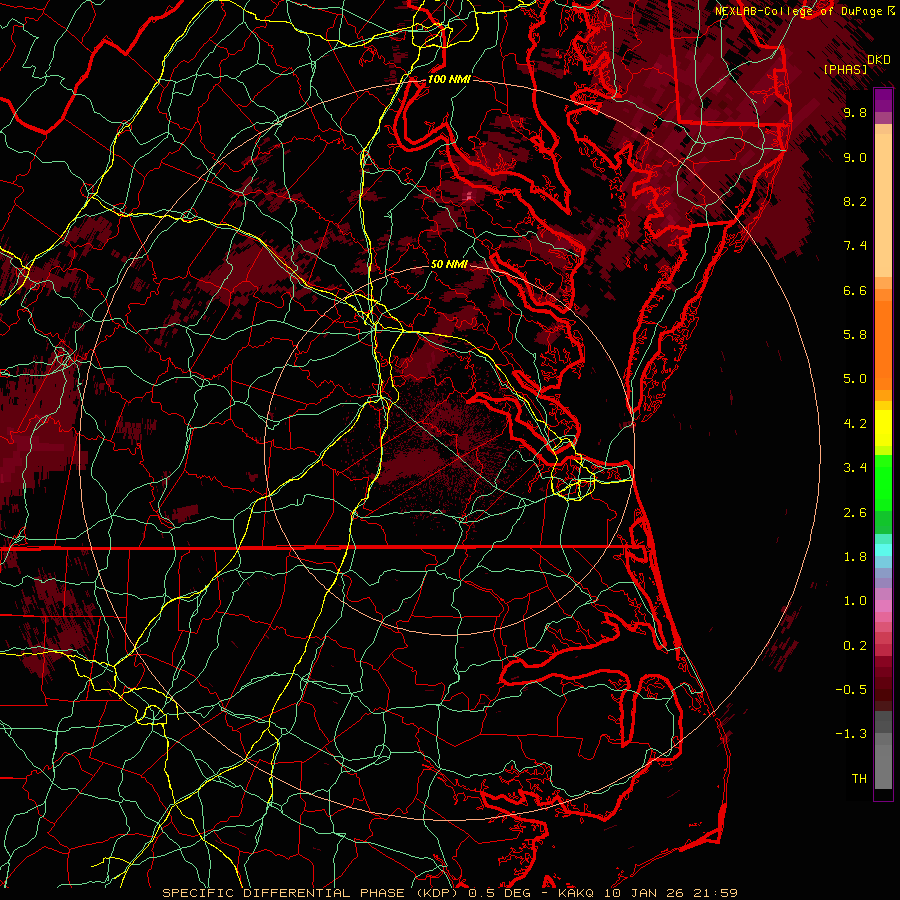The height and width of the screenshot is (900, 900).
Task: Select the 6.6 legend value
Action: tap(855, 290)
